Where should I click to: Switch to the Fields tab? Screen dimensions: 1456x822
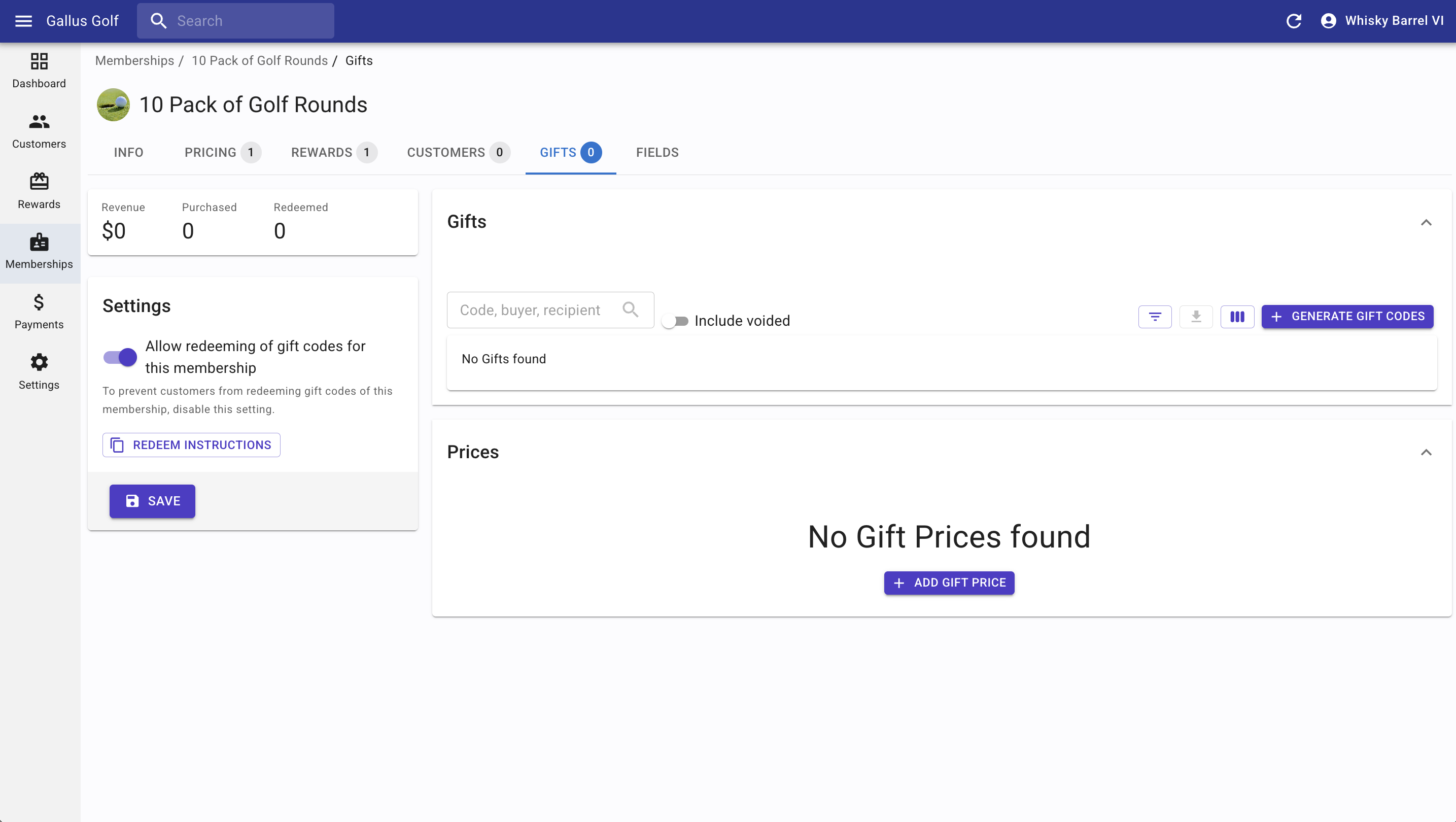point(657,153)
